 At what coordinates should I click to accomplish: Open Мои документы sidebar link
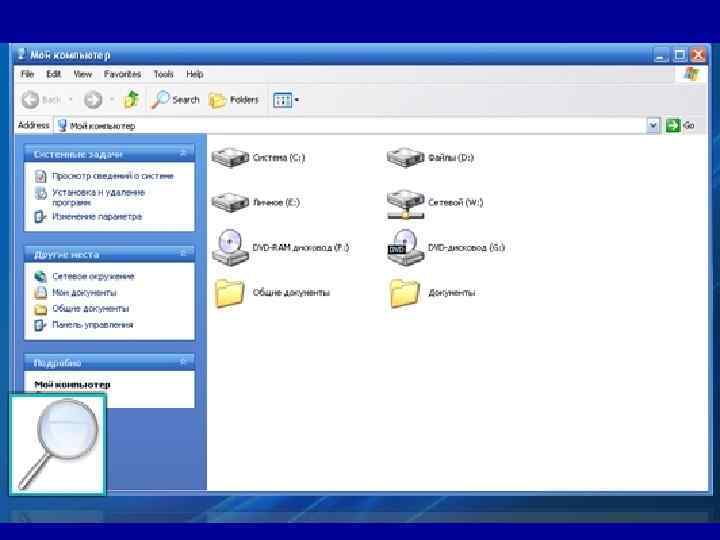click(84, 292)
